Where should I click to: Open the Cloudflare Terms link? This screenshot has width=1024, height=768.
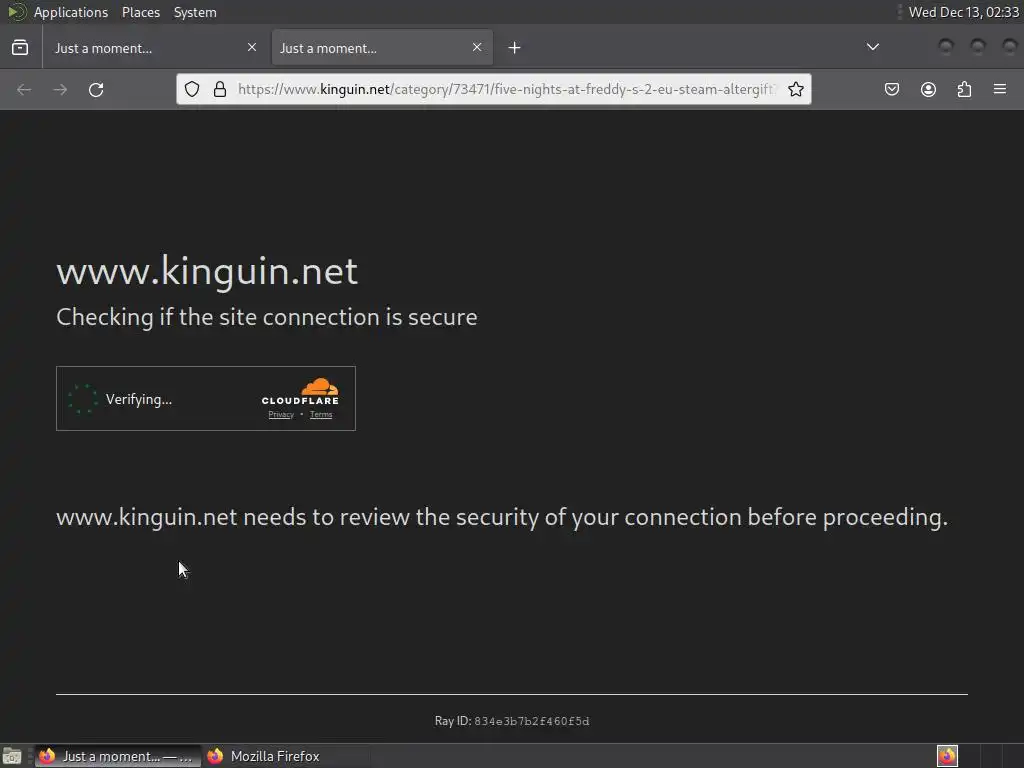(321, 415)
